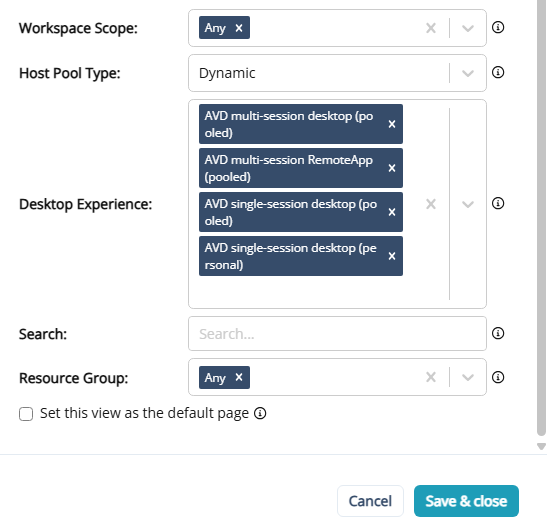View info icon for Desktop Experience
The height and width of the screenshot is (521, 547).
[498, 203]
